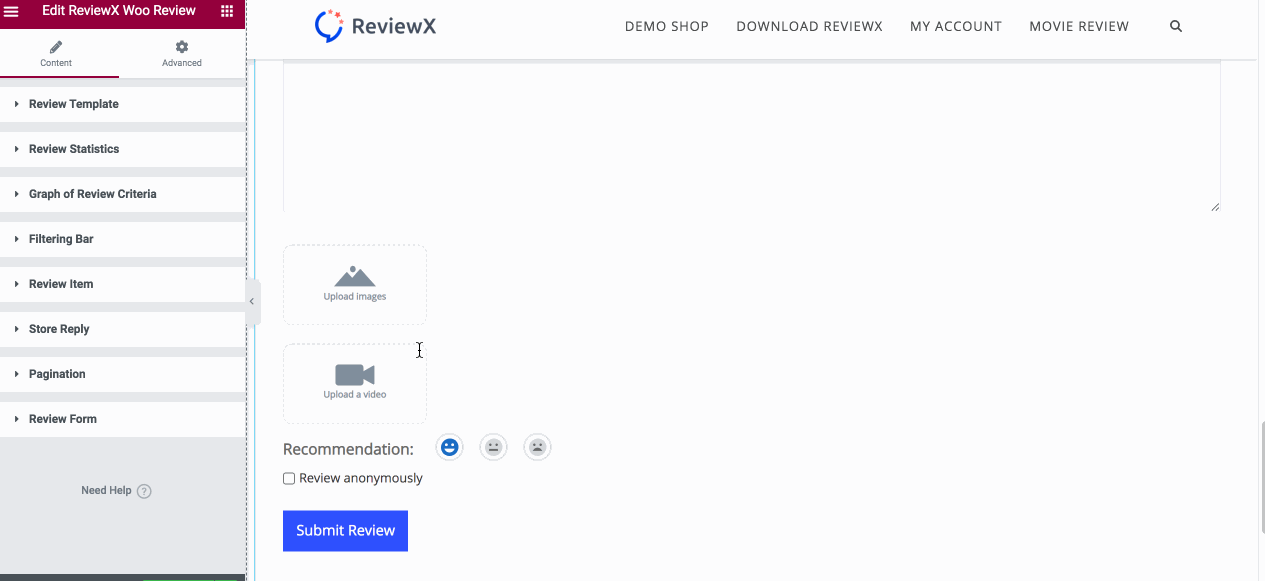
Task: Select the happy face recommendation
Action: tap(449, 447)
